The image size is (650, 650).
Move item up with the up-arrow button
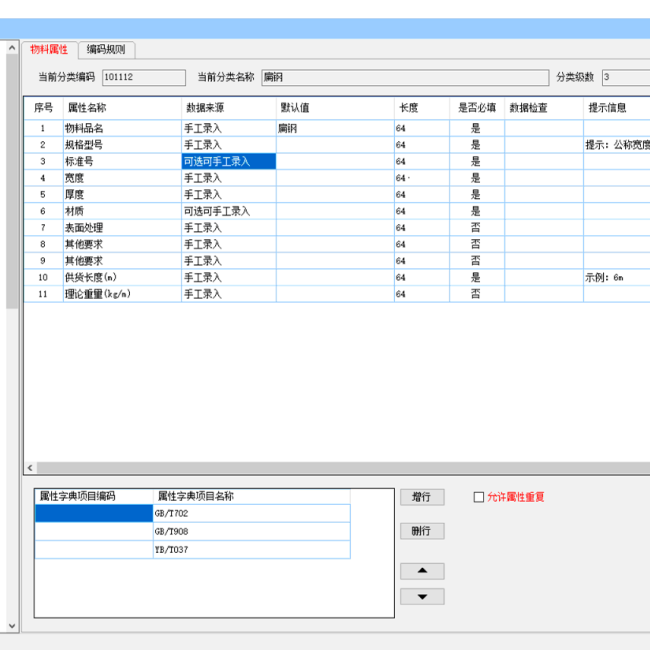point(422,571)
